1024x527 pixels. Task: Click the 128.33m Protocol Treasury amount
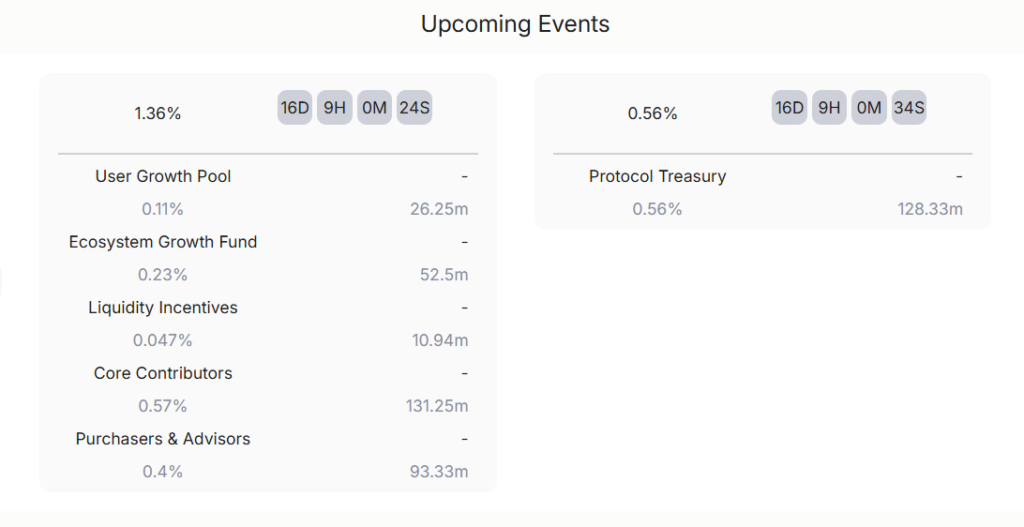click(930, 209)
